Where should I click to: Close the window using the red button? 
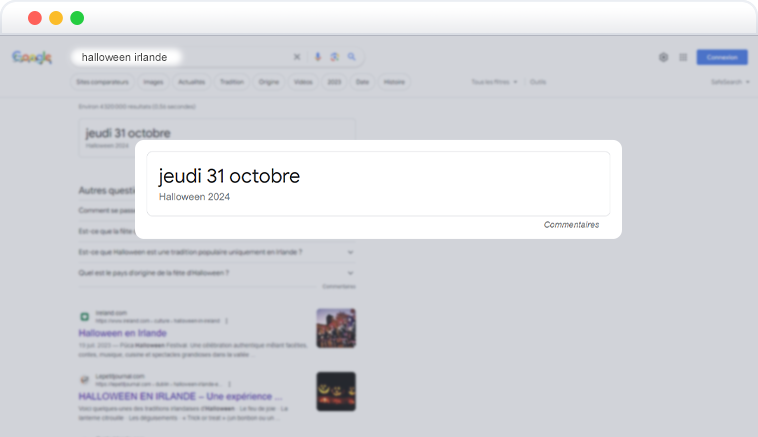(x=35, y=18)
